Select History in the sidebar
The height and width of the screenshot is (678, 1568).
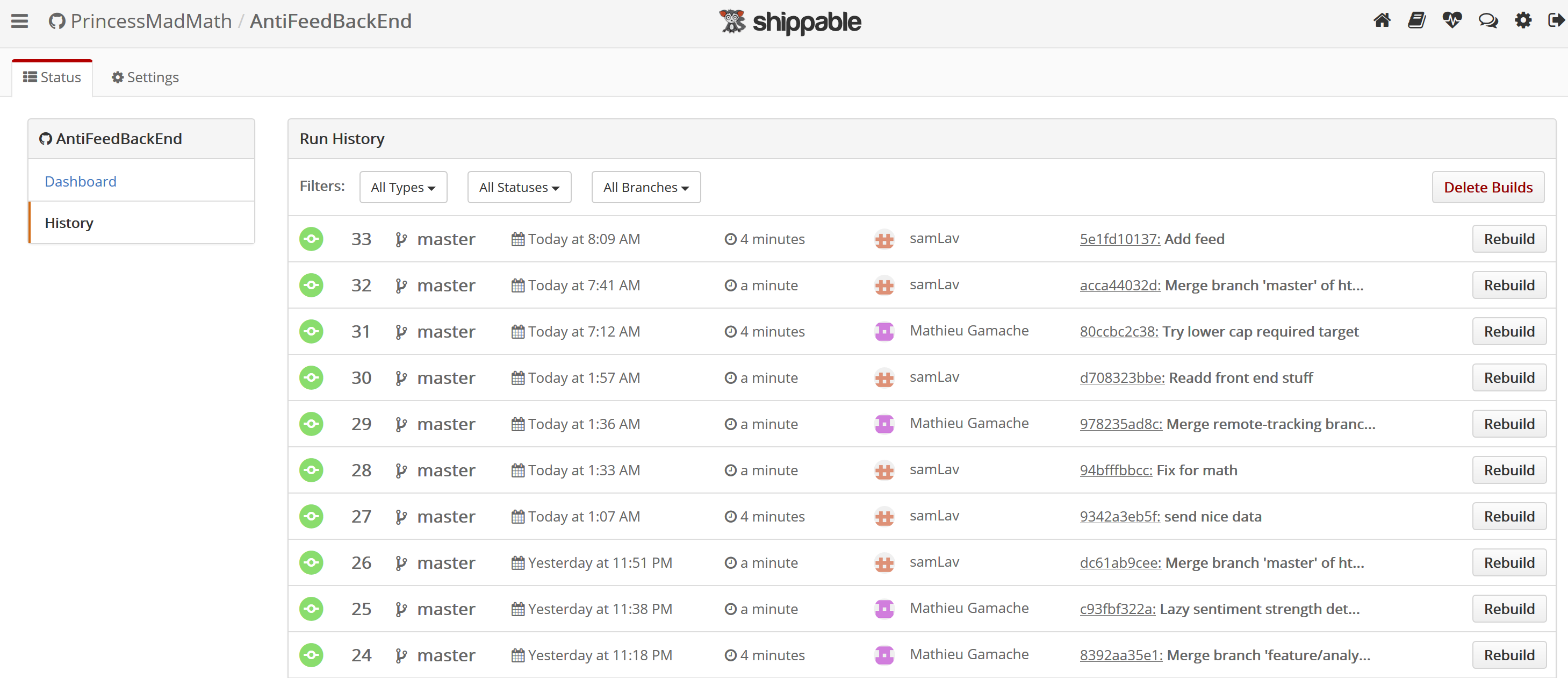point(69,223)
